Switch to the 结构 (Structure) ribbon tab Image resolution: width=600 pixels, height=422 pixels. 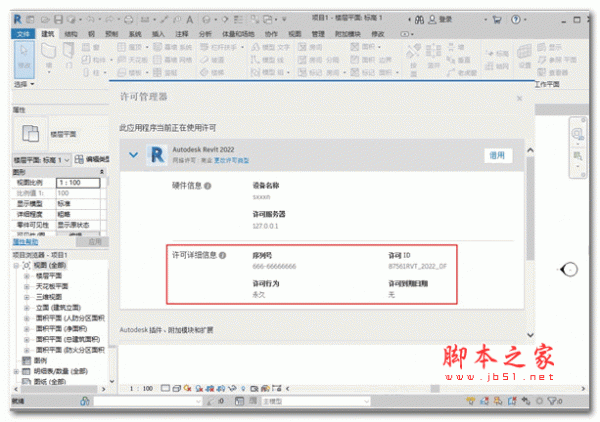pyautogui.click(x=70, y=34)
